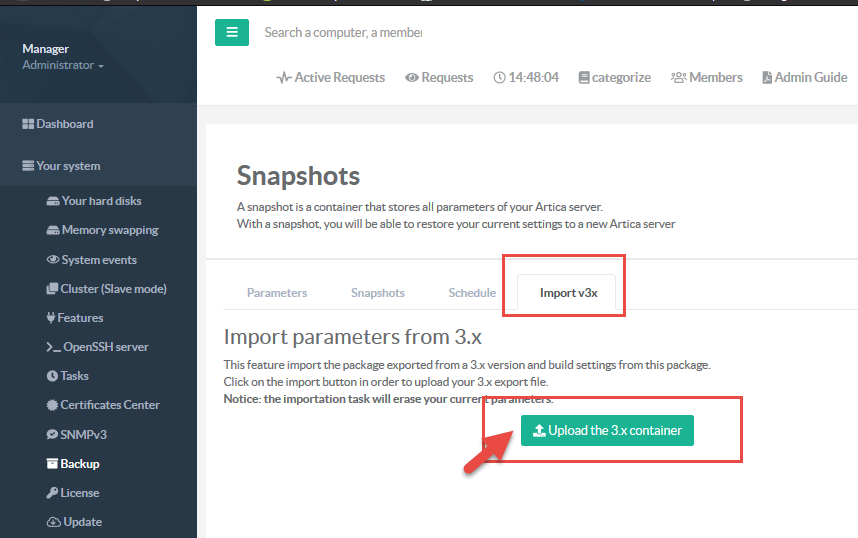The image size is (858, 538).
Task: Expand the Administrator dropdown
Action: [63, 65]
